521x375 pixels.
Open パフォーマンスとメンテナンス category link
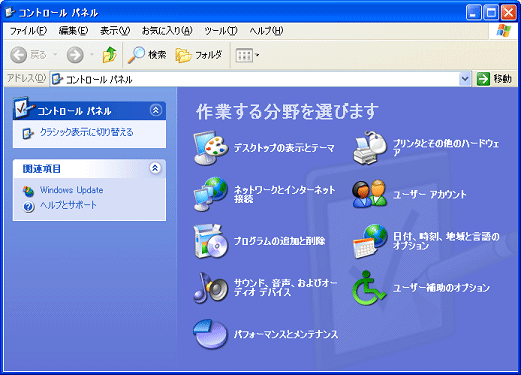286,334
